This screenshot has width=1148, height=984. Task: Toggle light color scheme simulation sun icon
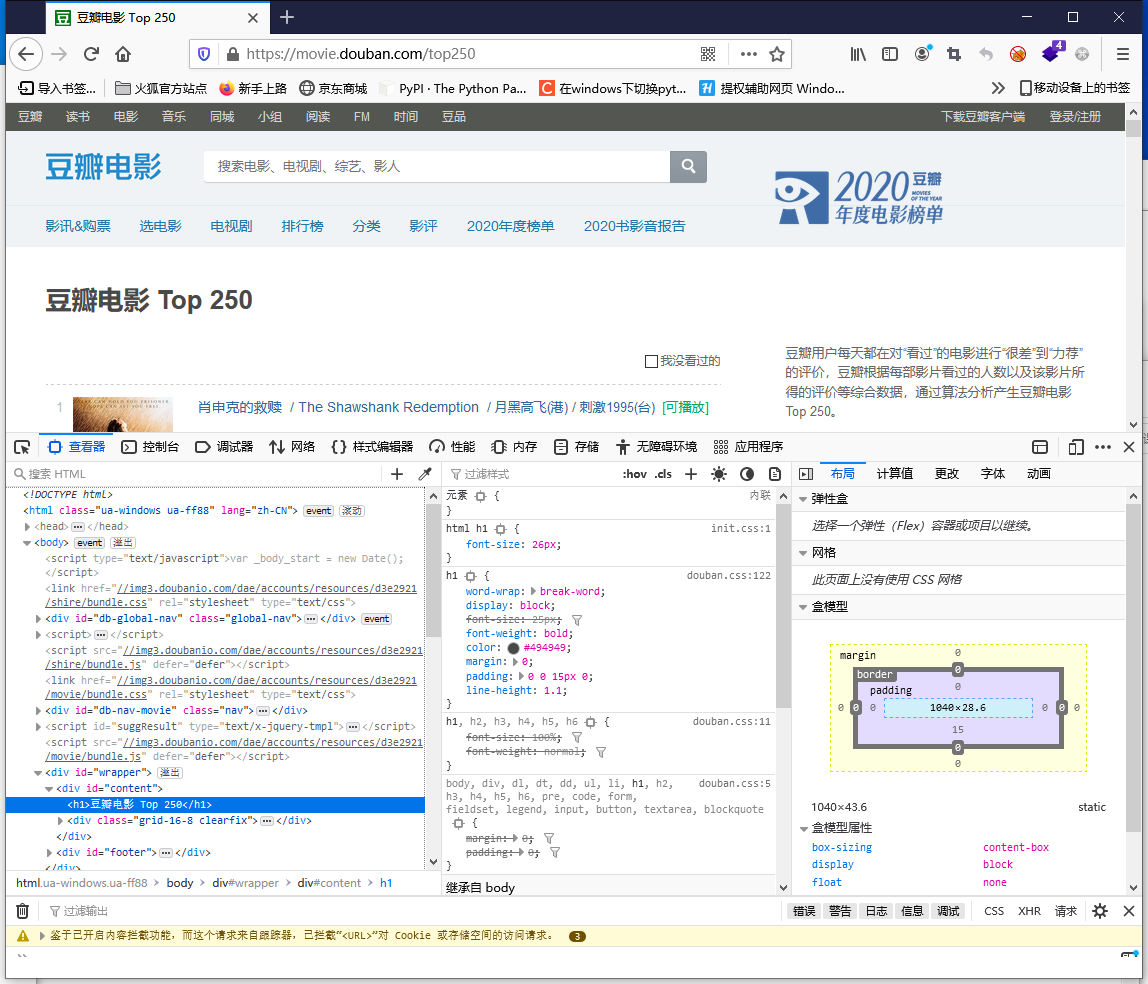click(x=718, y=474)
